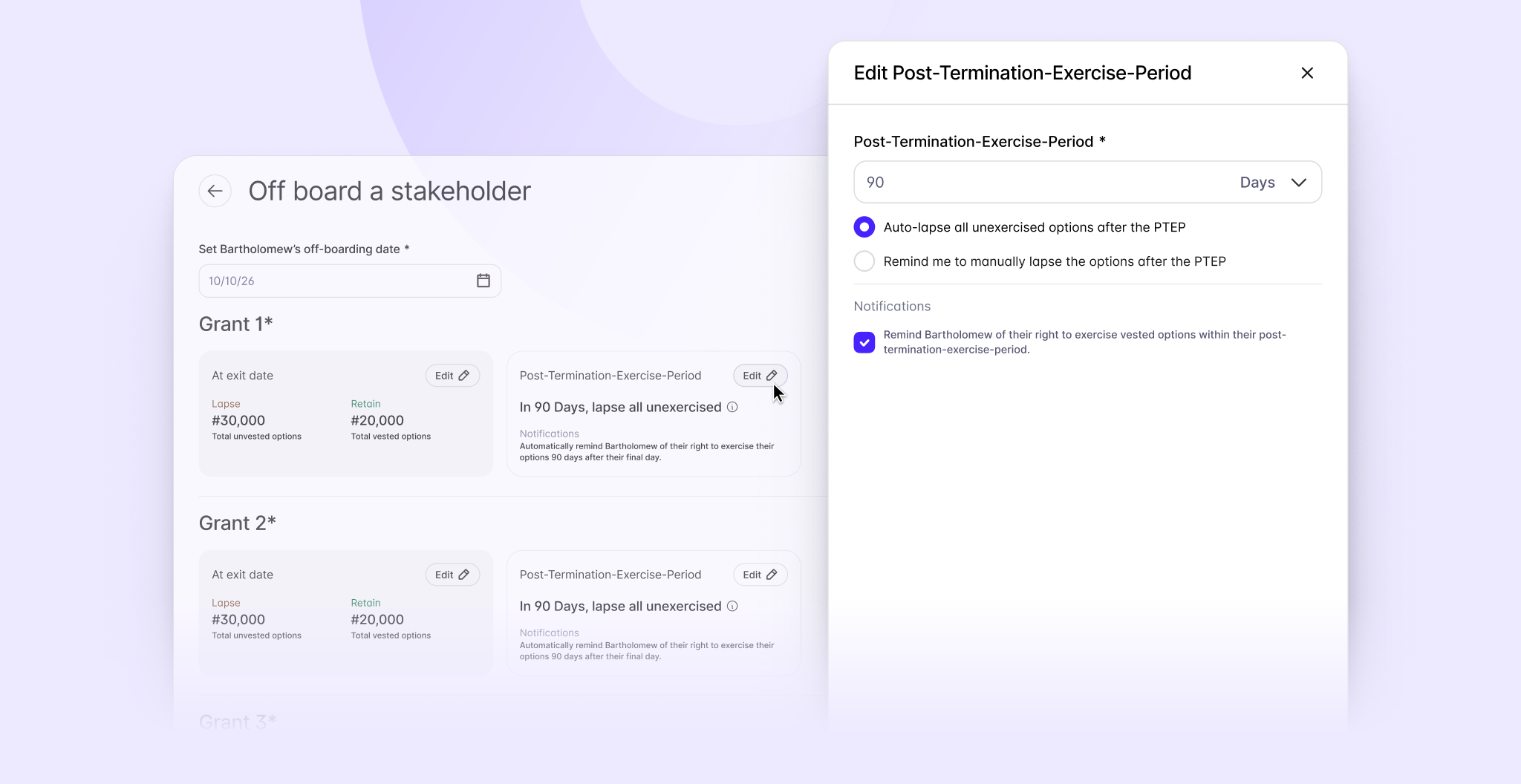The height and width of the screenshot is (784, 1521).
Task: Open the calendar date picker icon
Action: pos(483,281)
